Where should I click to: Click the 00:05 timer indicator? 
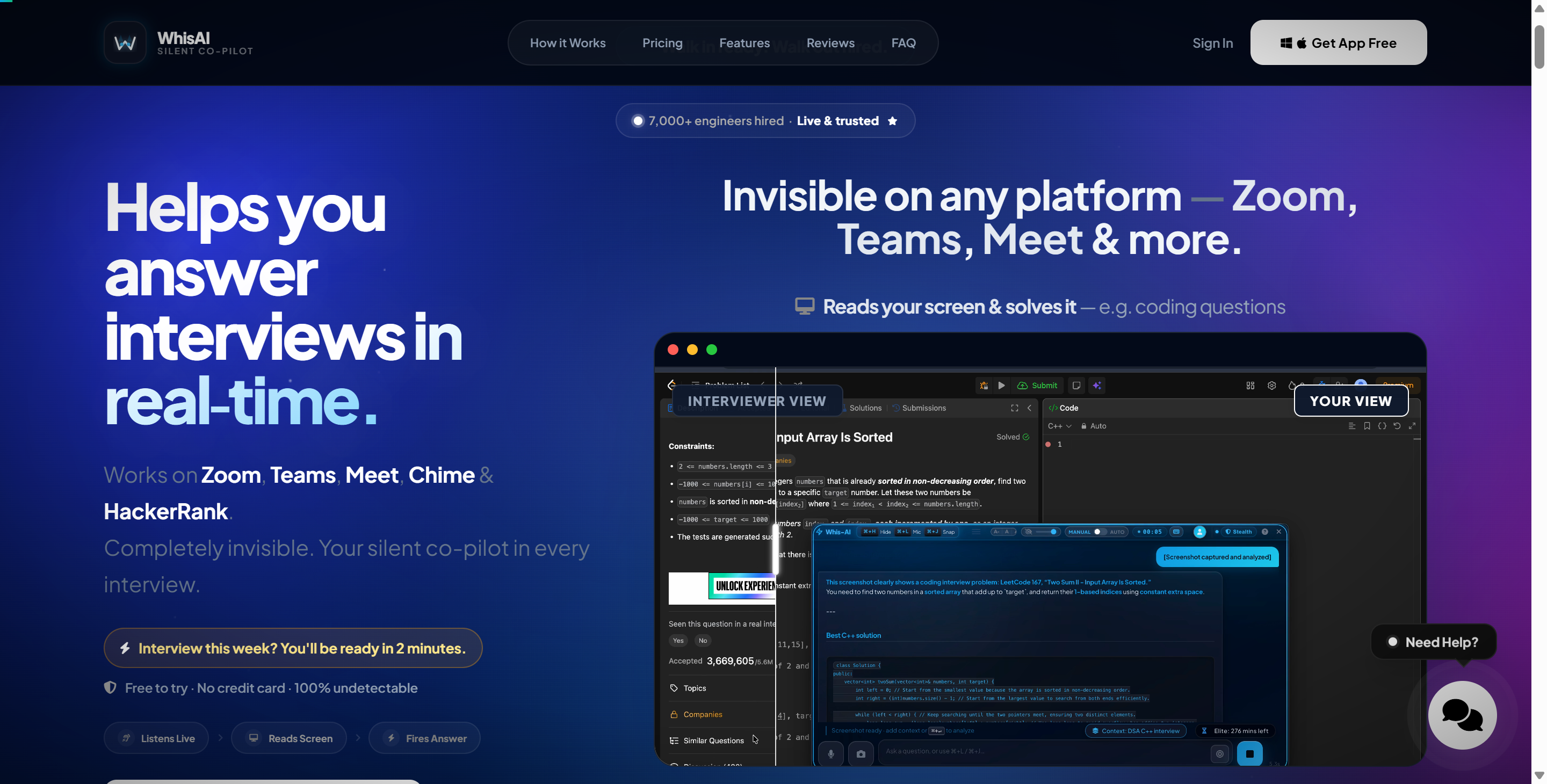1150,532
